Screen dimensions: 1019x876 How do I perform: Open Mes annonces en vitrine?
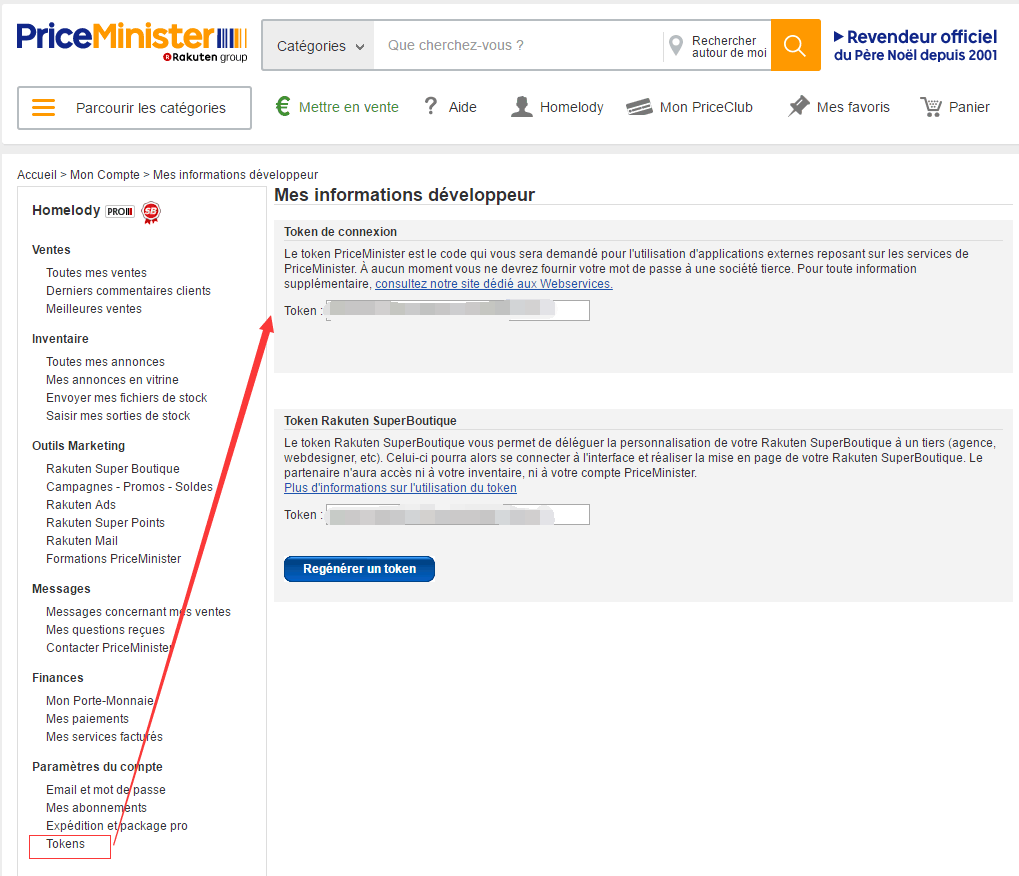tap(112, 380)
